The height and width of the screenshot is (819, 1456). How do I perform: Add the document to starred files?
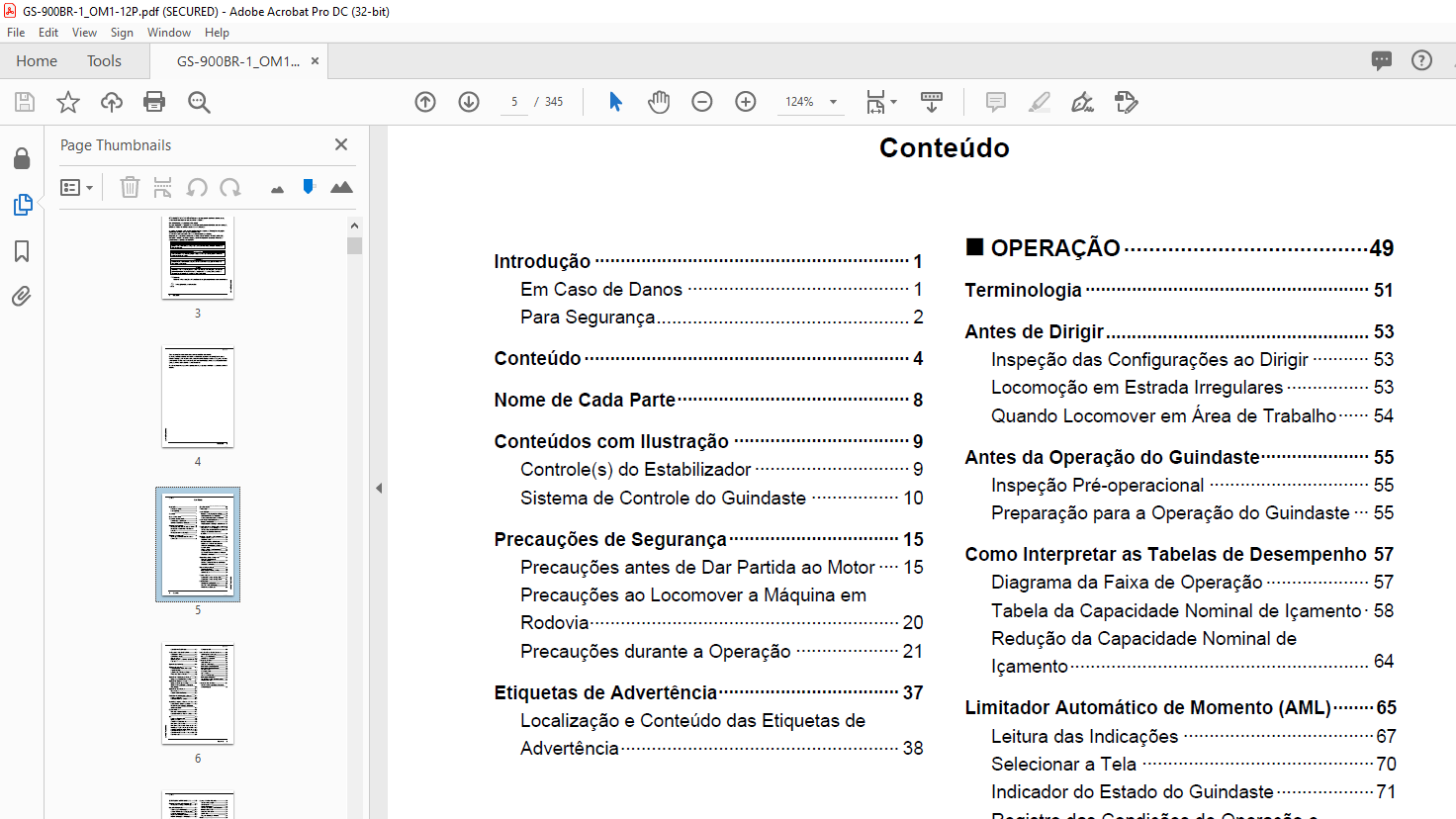point(68,102)
